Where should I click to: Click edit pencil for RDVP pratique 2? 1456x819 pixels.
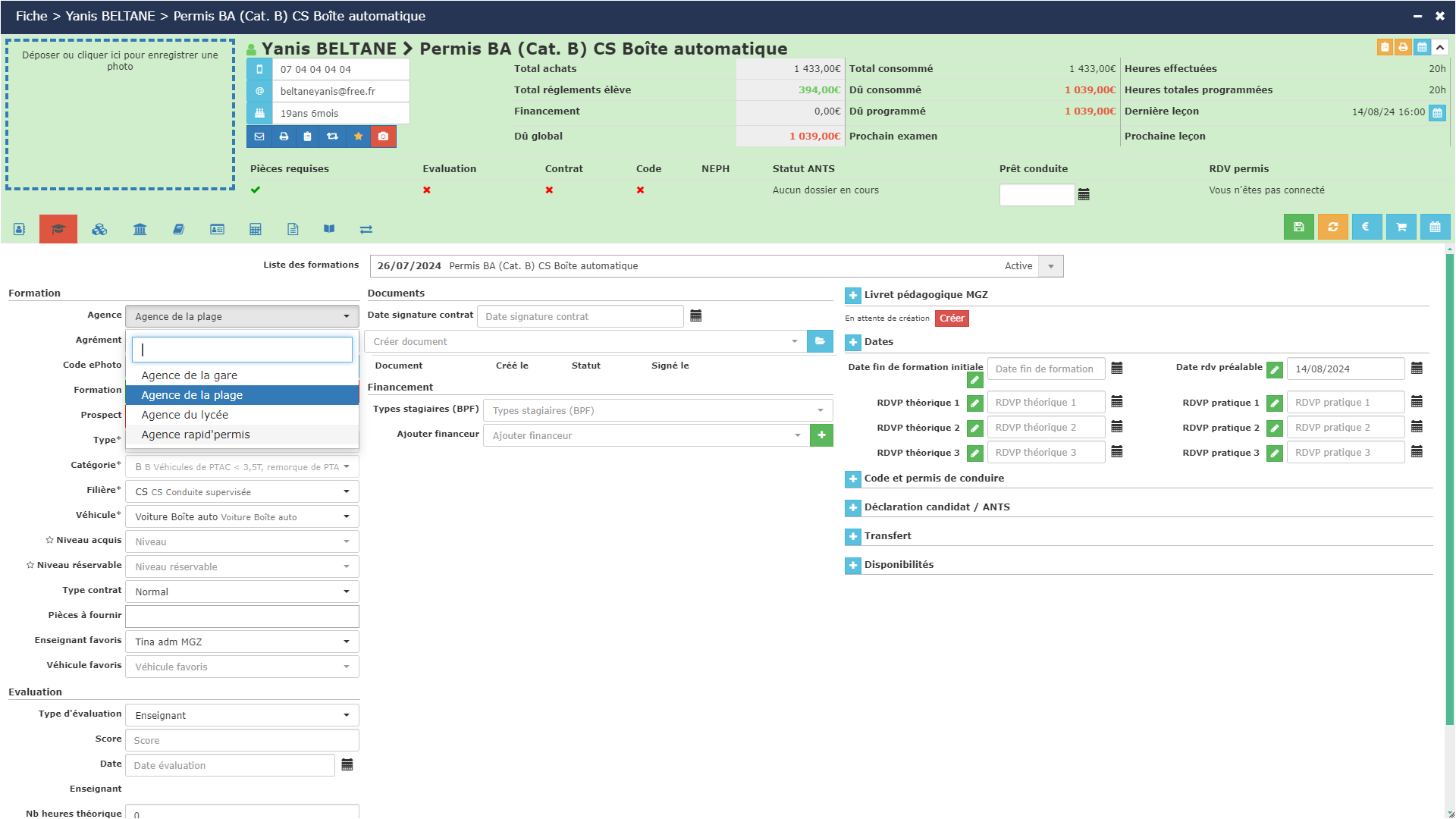(x=1275, y=428)
